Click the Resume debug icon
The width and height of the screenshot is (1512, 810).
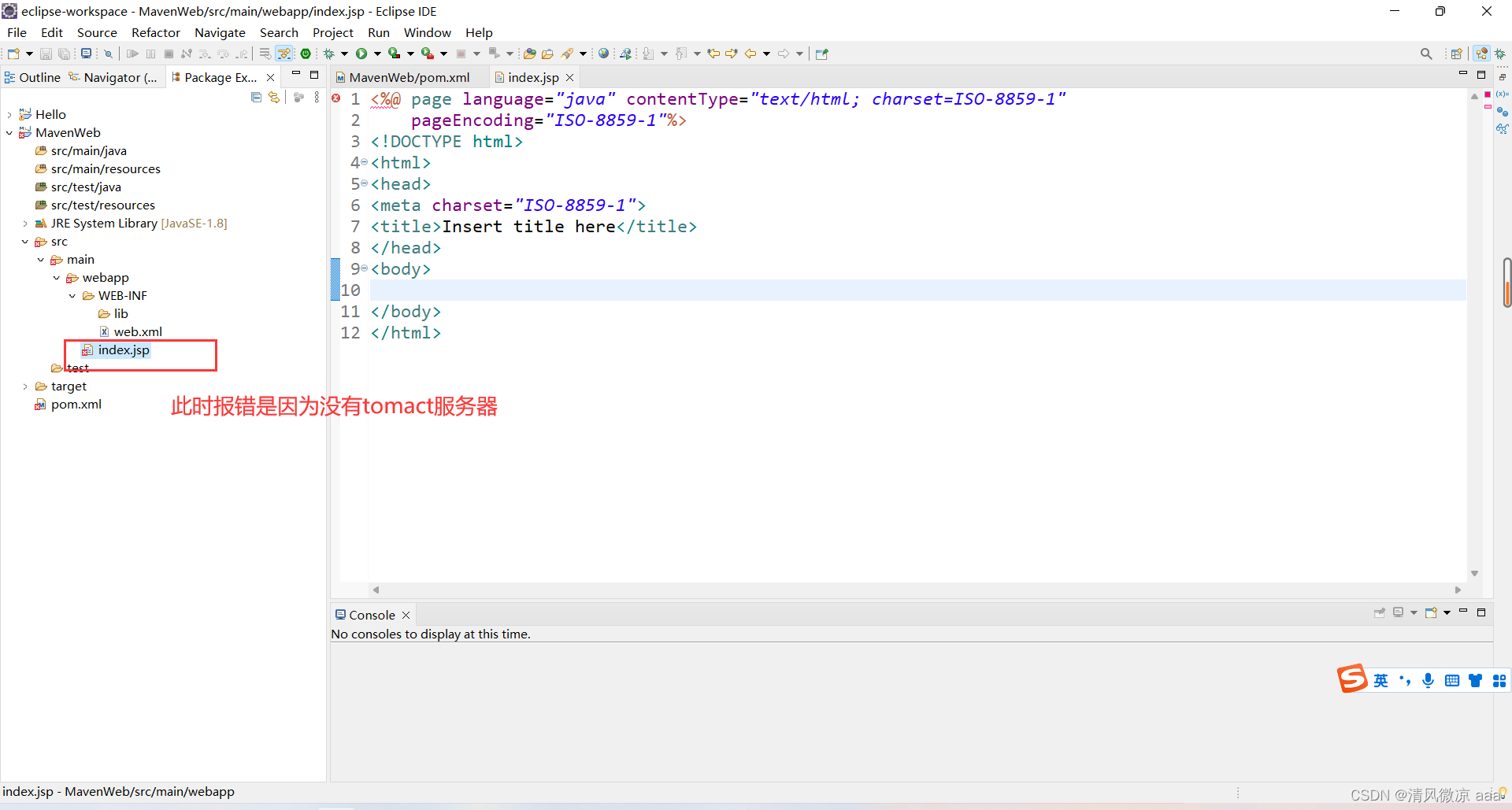[132, 54]
